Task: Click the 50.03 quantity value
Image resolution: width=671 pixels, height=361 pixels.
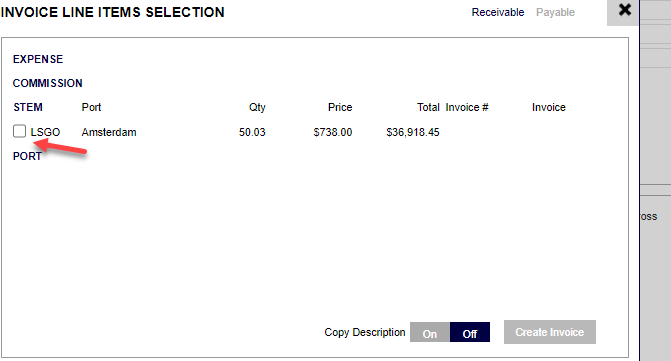Action: click(252, 132)
